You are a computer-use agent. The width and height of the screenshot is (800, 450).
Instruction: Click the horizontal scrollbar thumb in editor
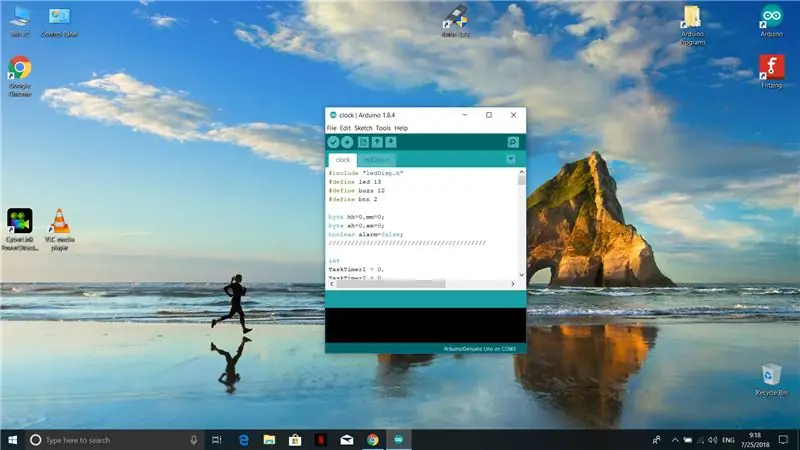pyautogui.click(x=391, y=284)
